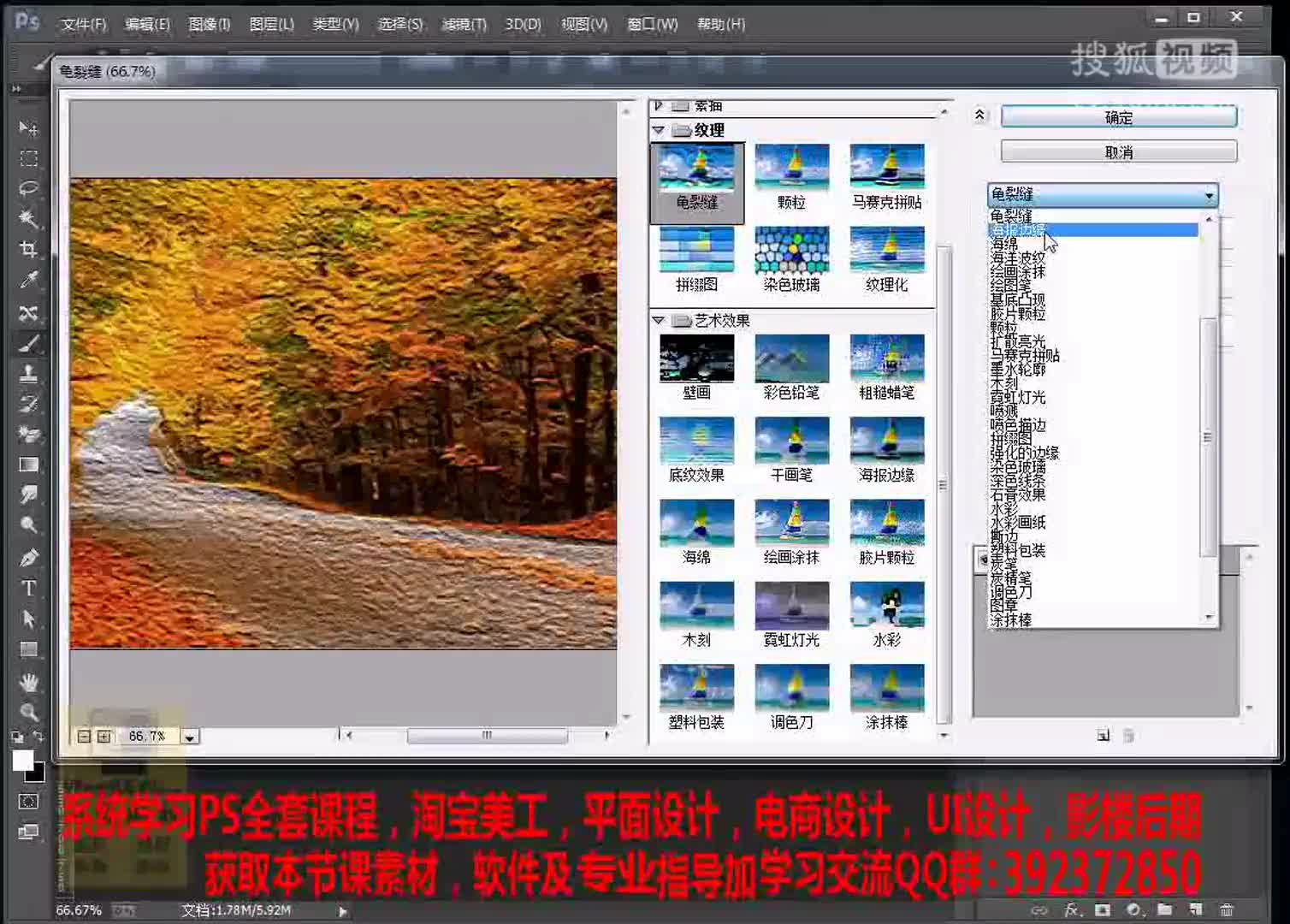Click the new effect layer icon
1290x924 pixels.
point(1104,735)
